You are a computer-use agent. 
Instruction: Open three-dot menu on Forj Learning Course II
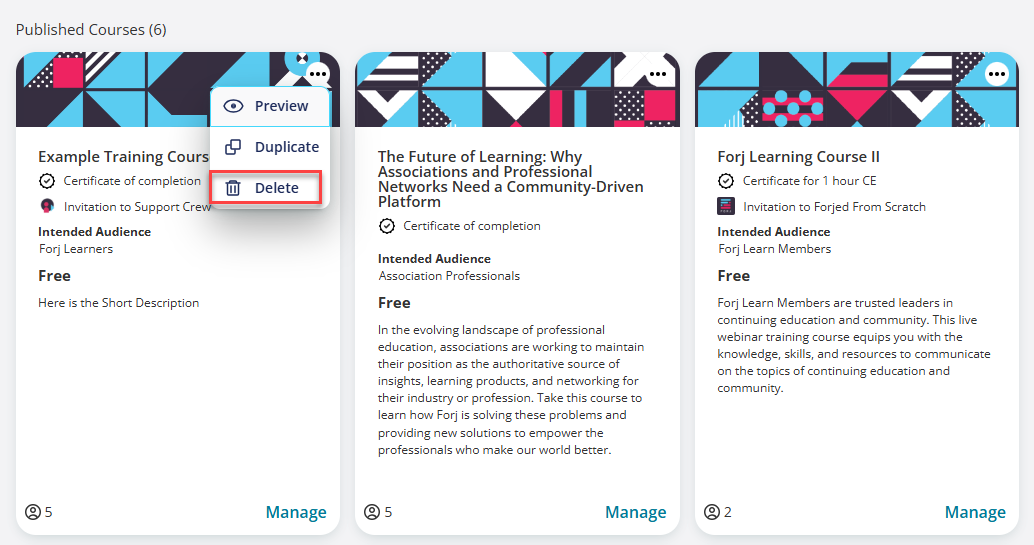point(996,74)
